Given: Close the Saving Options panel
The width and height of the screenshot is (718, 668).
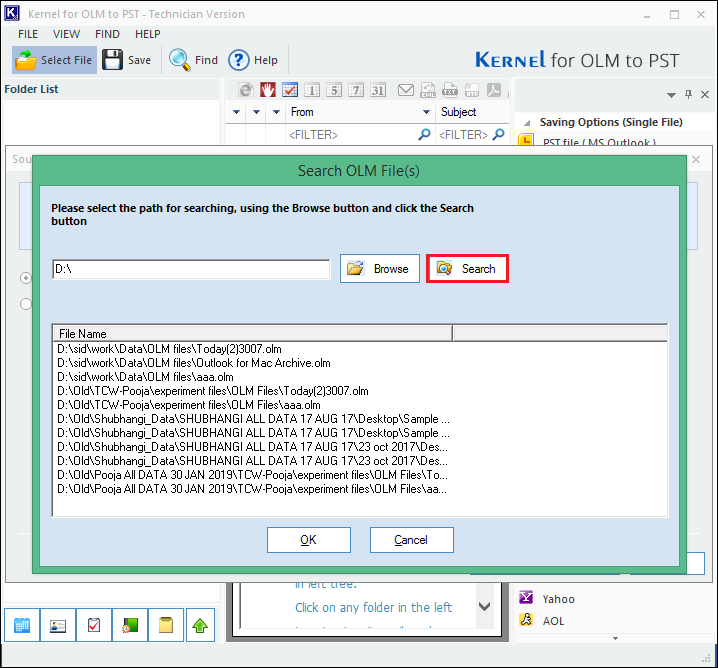Looking at the screenshot, I should click(705, 94).
